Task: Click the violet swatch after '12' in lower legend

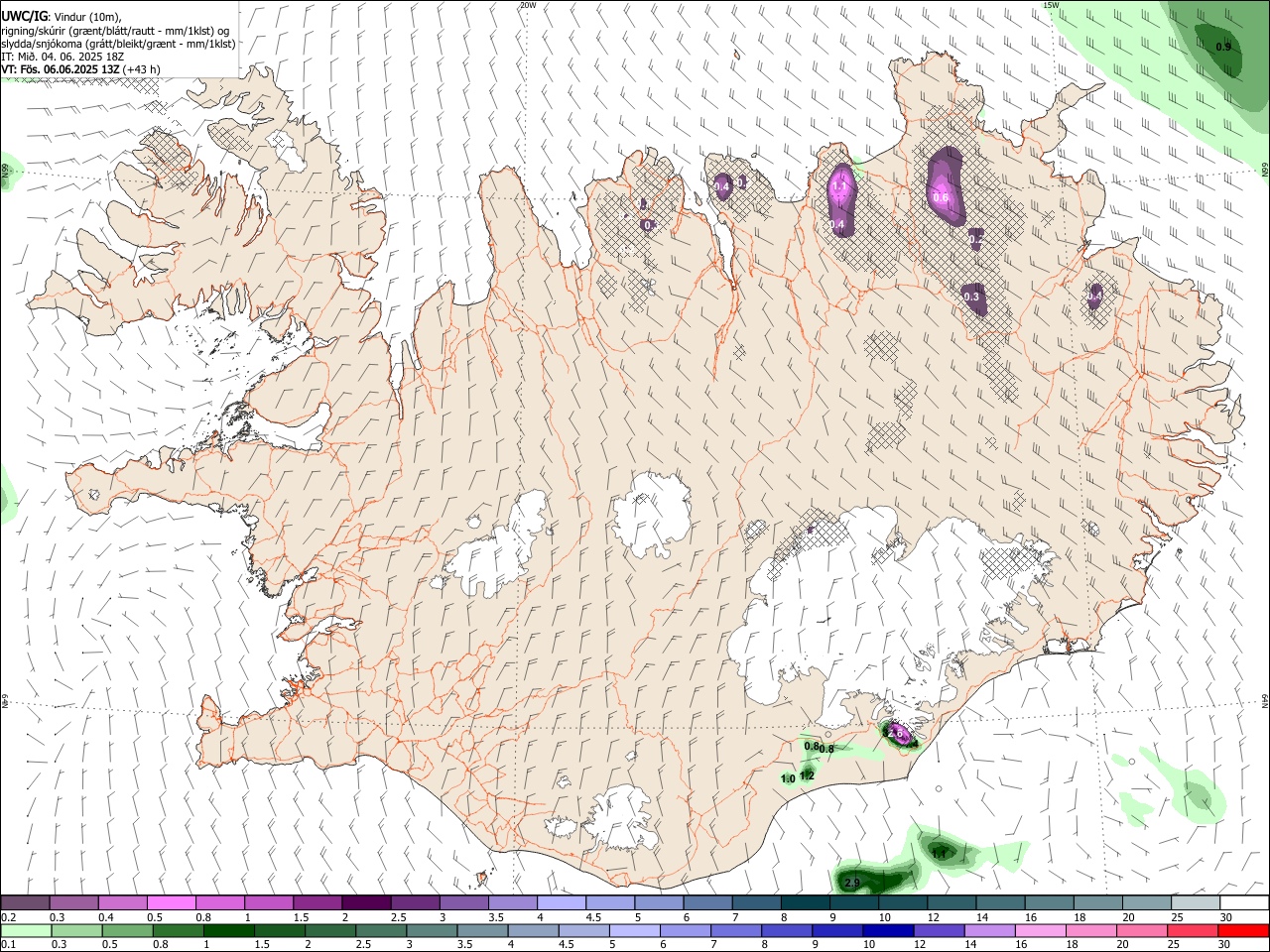Action: [x=939, y=931]
